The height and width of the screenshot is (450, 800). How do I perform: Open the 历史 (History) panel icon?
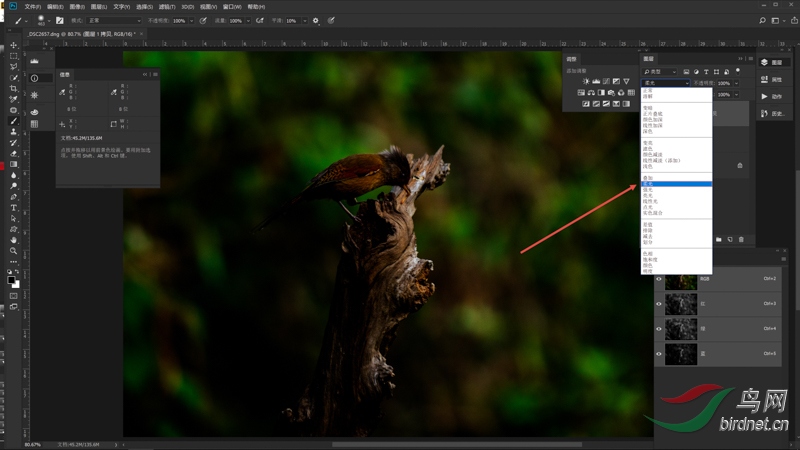click(x=764, y=113)
